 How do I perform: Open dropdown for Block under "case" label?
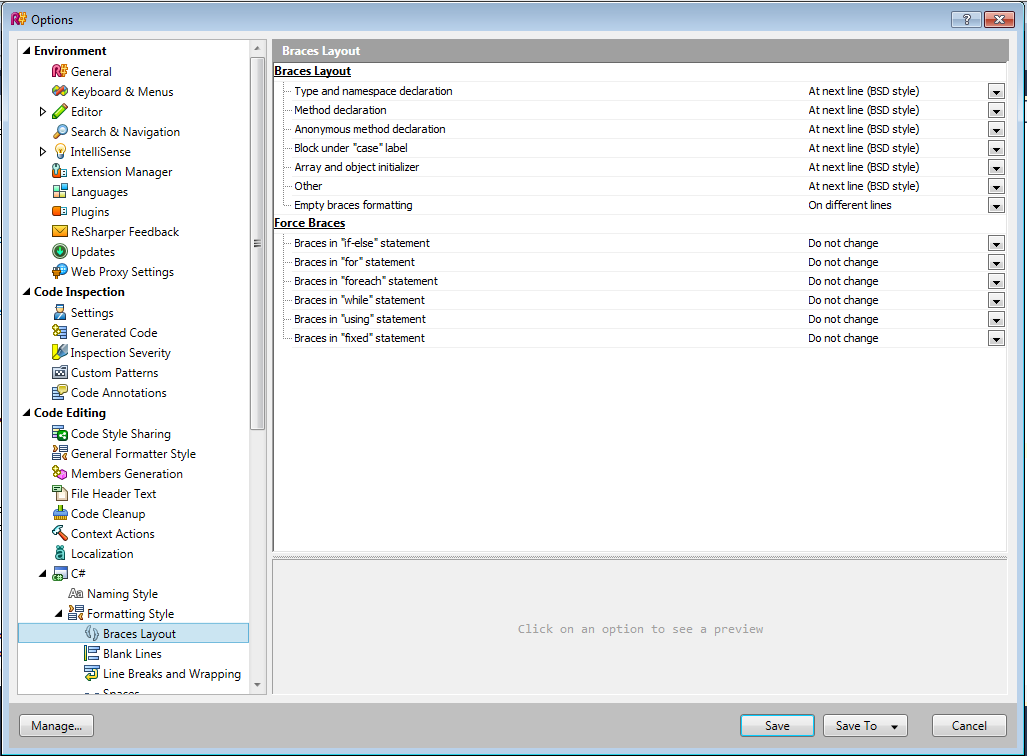click(996, 149)
